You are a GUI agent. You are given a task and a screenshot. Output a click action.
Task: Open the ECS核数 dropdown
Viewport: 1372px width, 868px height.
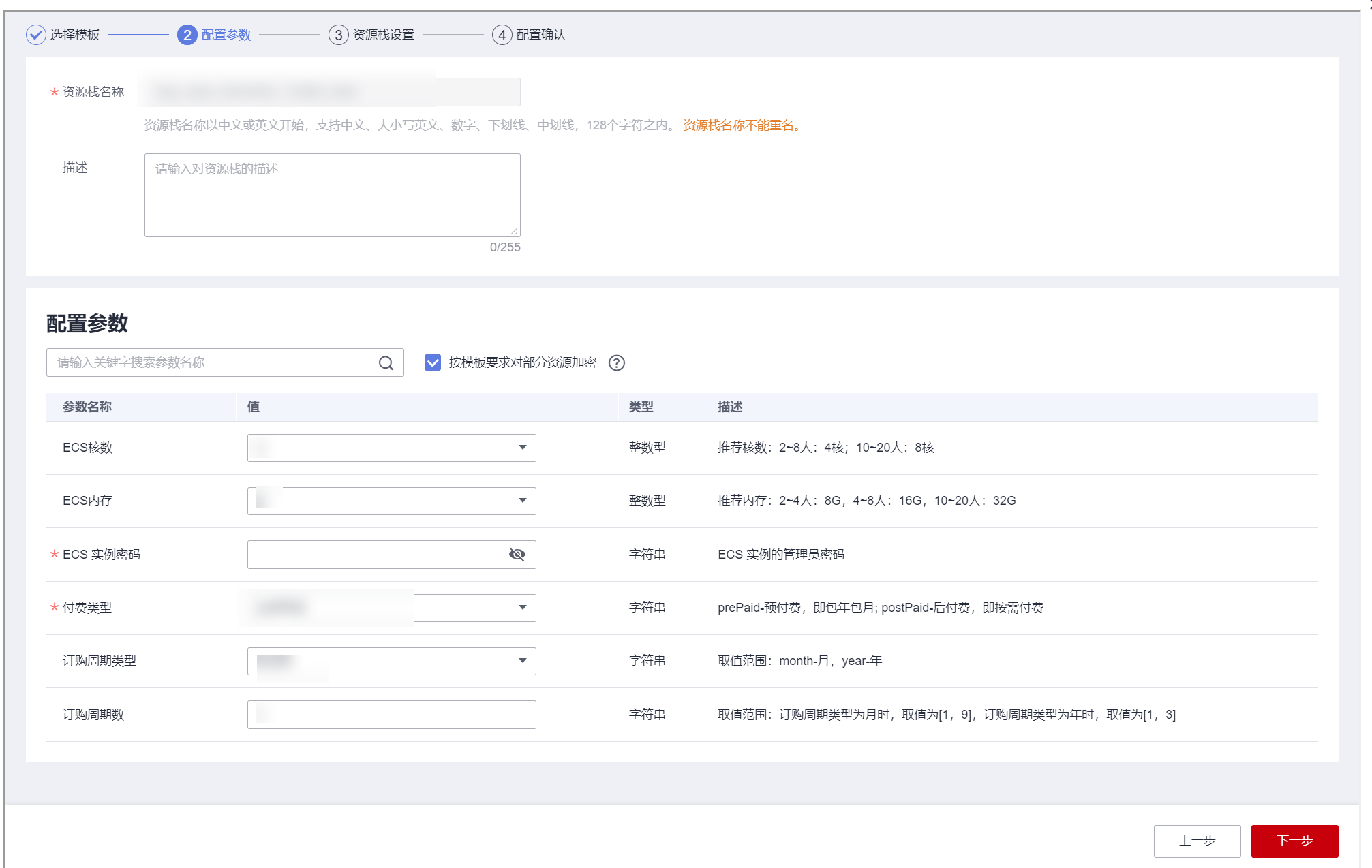click(391, 448)
